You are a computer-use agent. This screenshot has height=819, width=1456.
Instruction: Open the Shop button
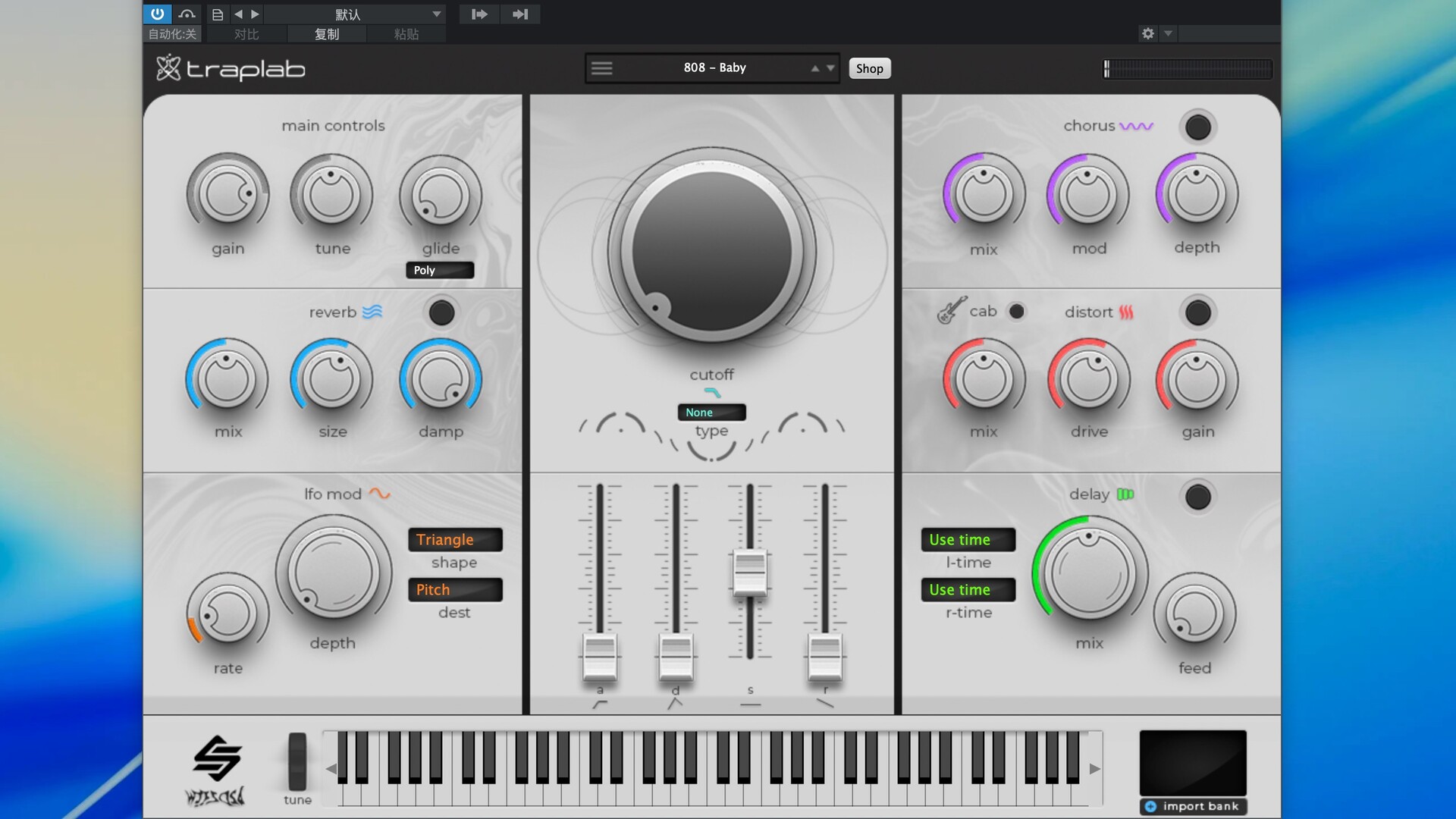[869, 68]
